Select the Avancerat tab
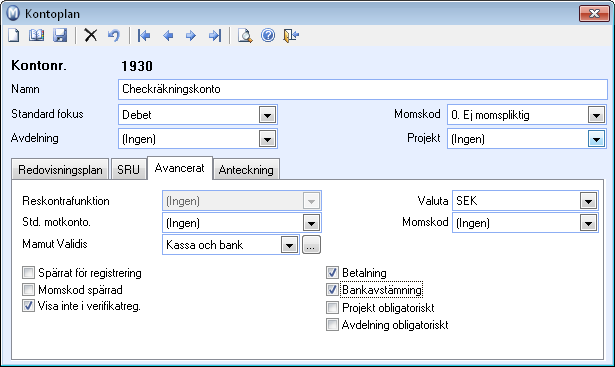This screenshot has height=367, width=615. point(180,168)
